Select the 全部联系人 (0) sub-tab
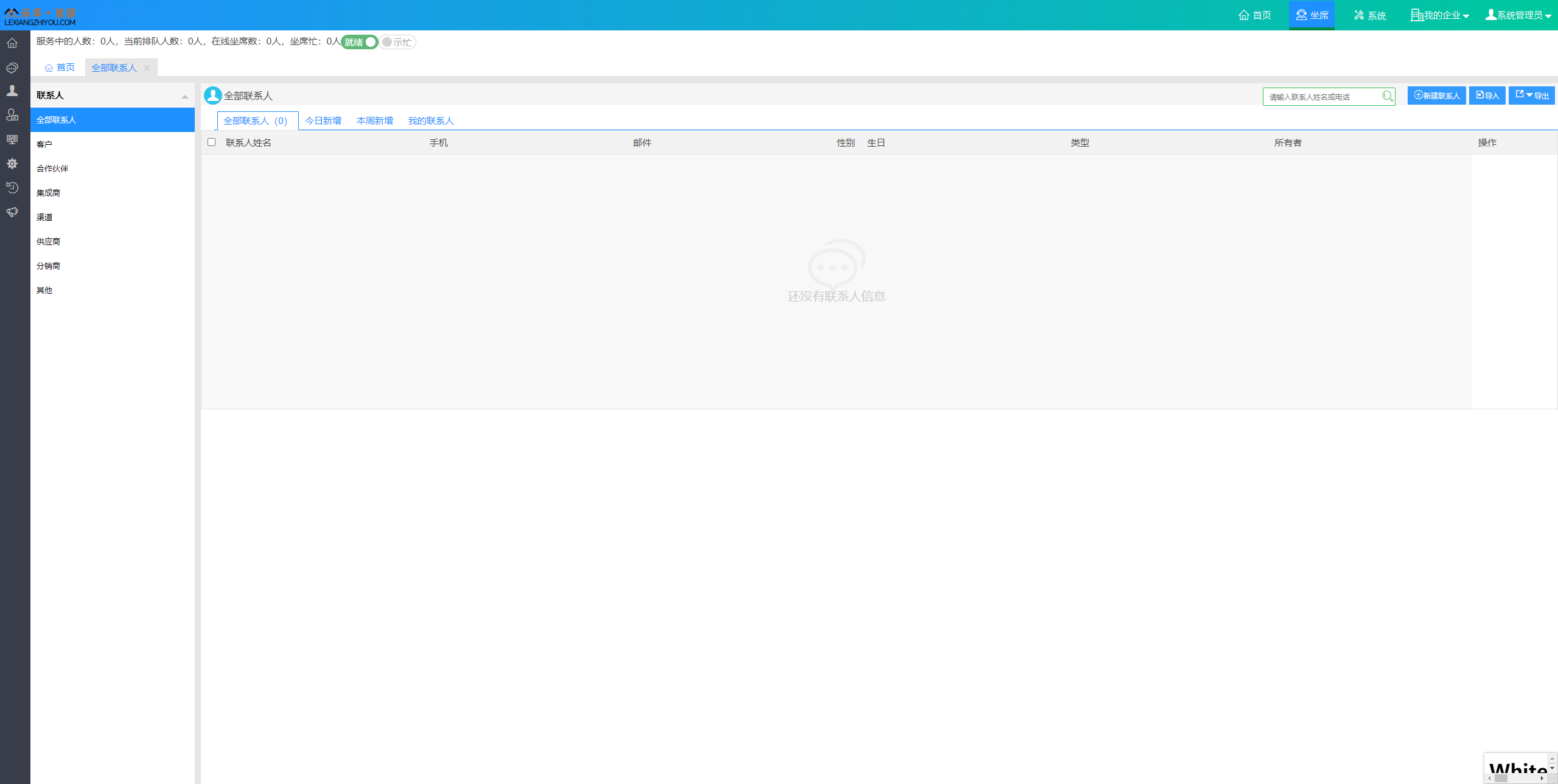The height and width of the screenshot is (784, 1558). tap(257, 120)
